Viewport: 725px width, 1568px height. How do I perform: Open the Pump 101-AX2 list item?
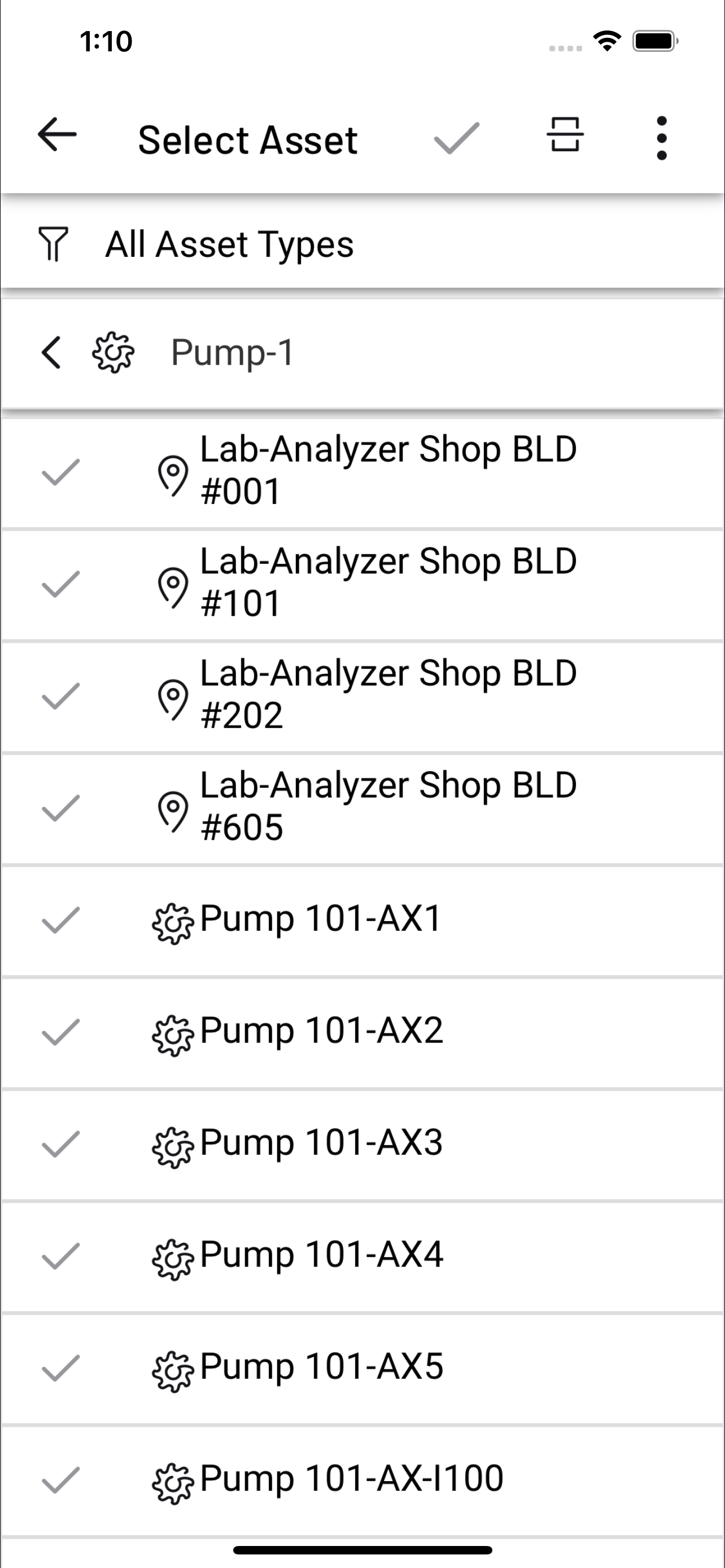362,1033
